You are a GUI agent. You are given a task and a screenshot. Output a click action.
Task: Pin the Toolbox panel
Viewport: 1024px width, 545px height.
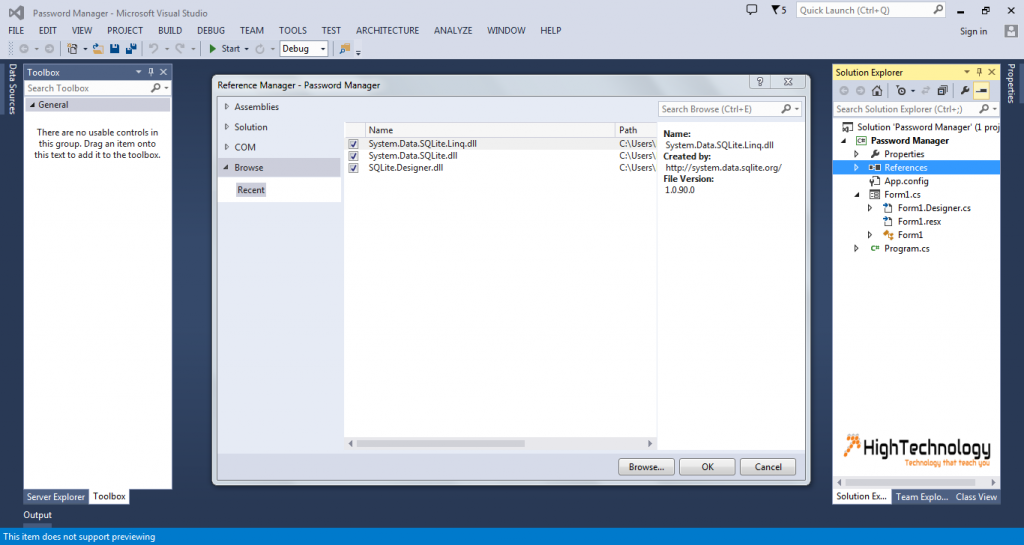point(151,72)
